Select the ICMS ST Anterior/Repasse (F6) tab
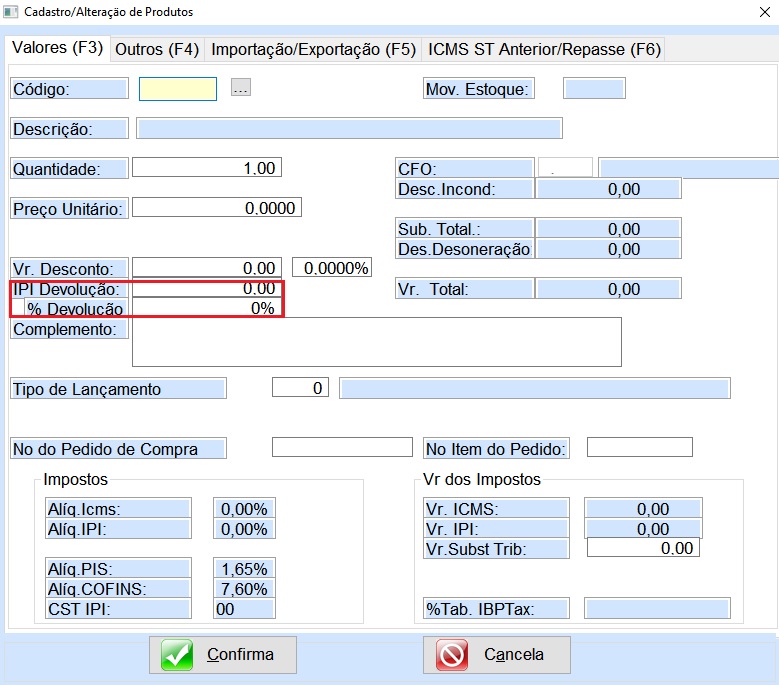Image resolution: width=779 pixels, height=685 pixels. [x=543, y=49]
